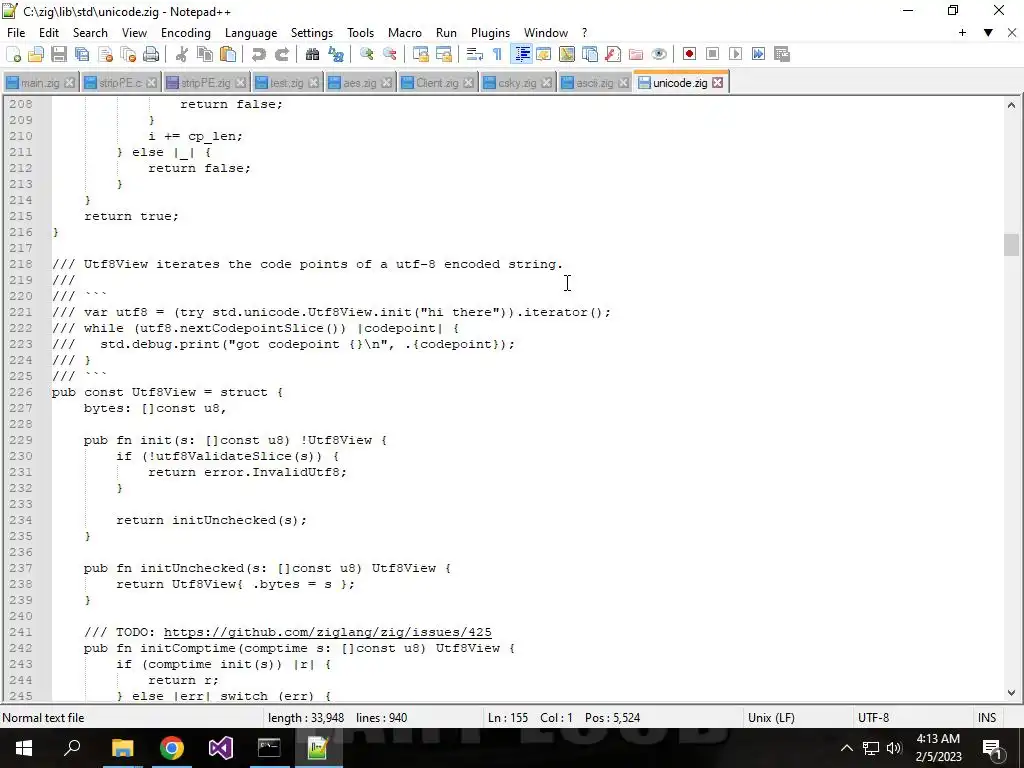This screenshot has width=1024, height=768.
Task: Switch to the aes.zig tab
Action: pyautogui.click(x=360, y=83)
